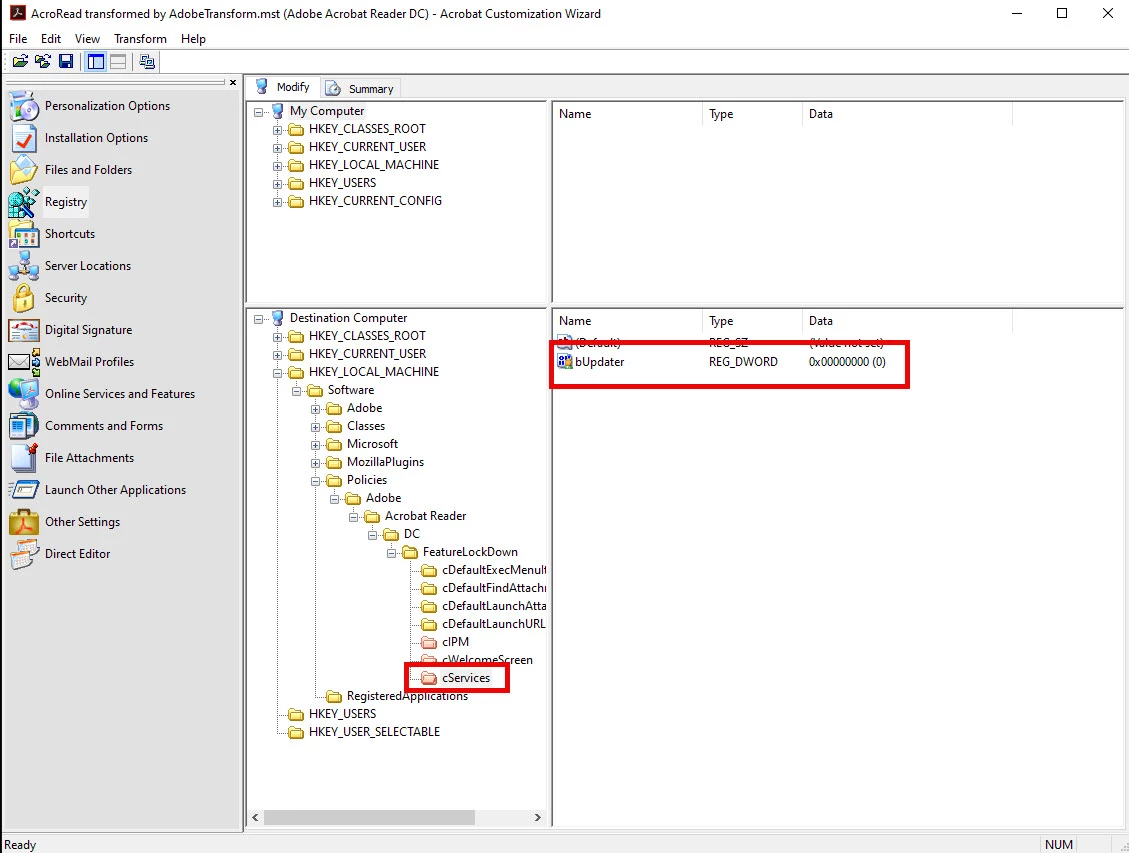
Task: Sort destination values by Name column header
Action: click(x=627, y=321)
